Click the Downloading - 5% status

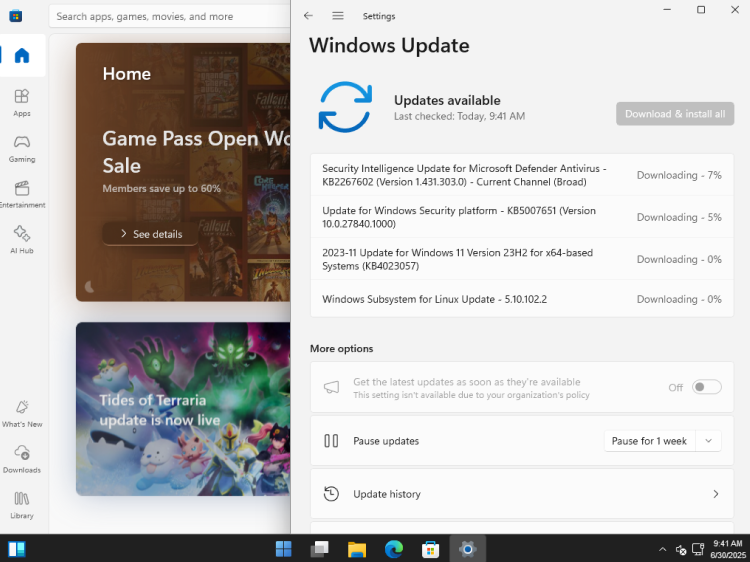[x=679, y=217]
